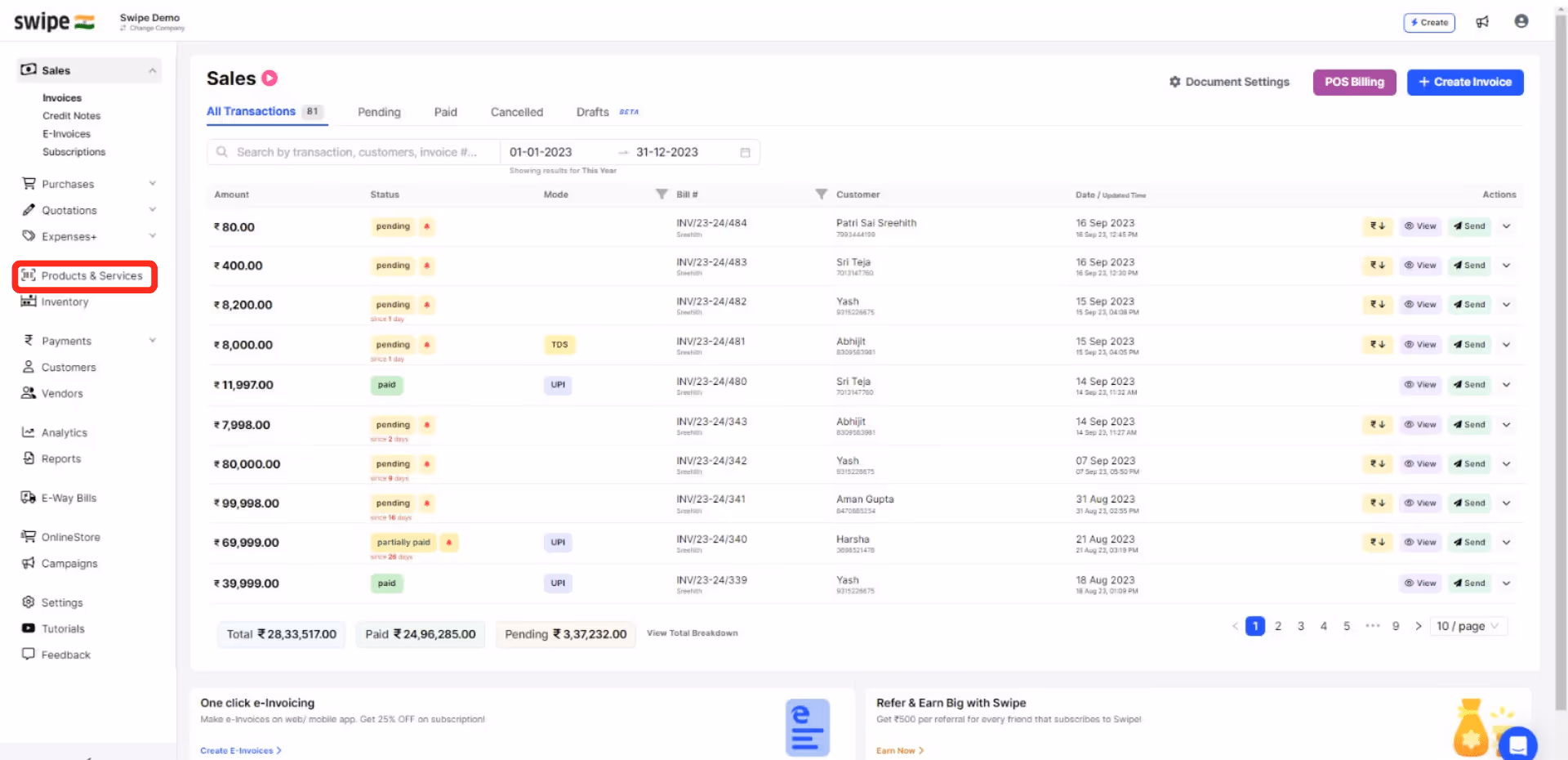
Task: Record payment for INV/23-24/343
Action: coord(1377,425)
